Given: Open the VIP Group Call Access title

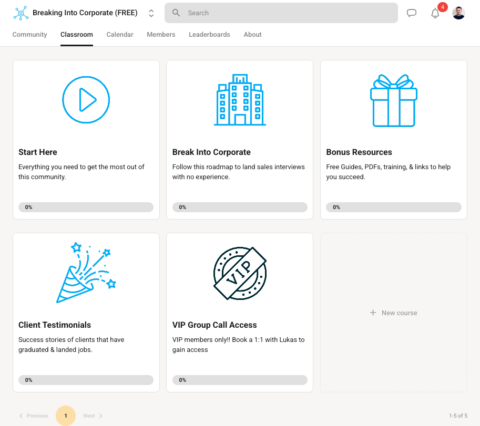Looking at the screenshot, I should 215,325.
